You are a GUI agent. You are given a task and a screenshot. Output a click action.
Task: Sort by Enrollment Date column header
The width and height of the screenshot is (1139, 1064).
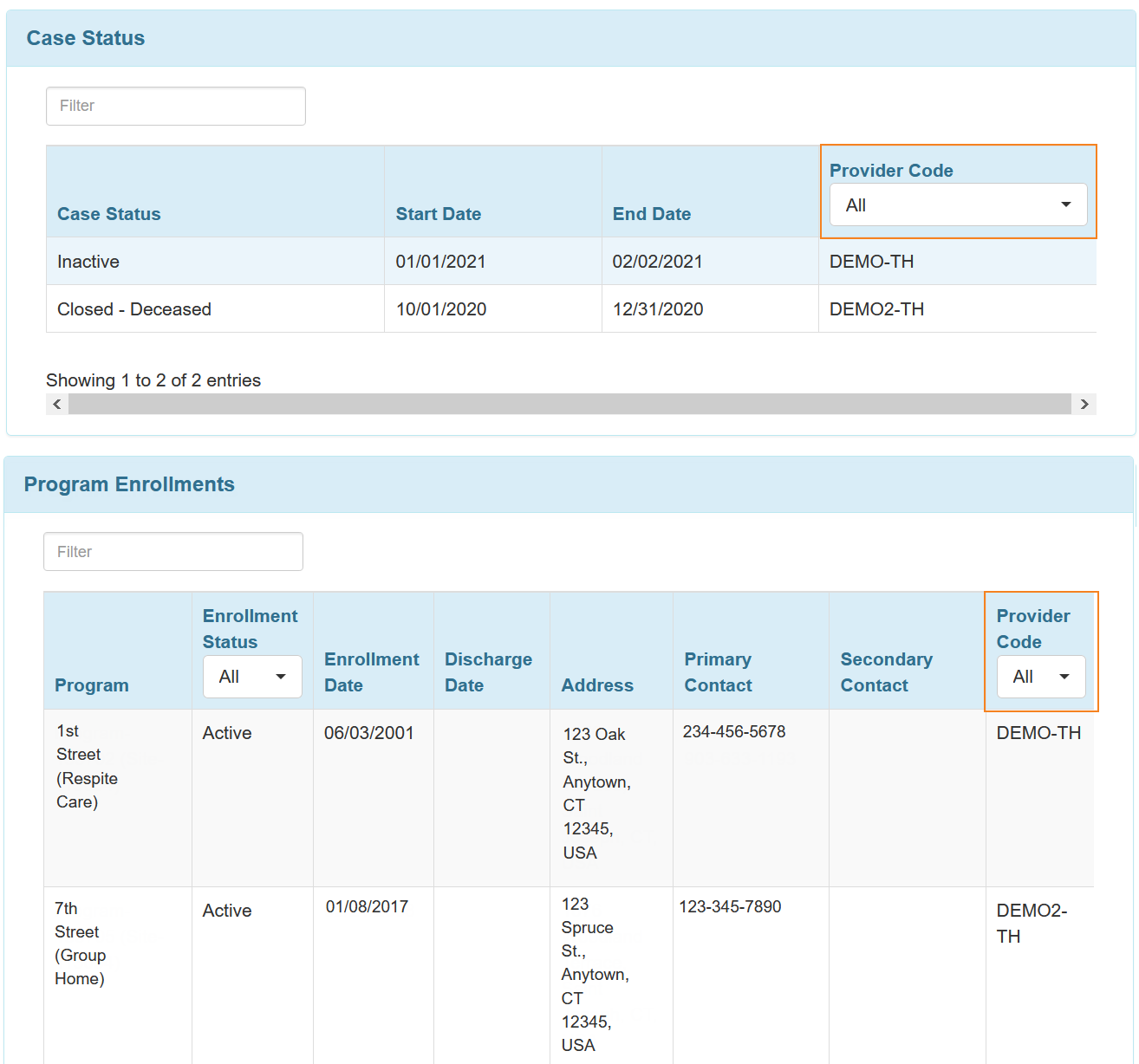372,672
